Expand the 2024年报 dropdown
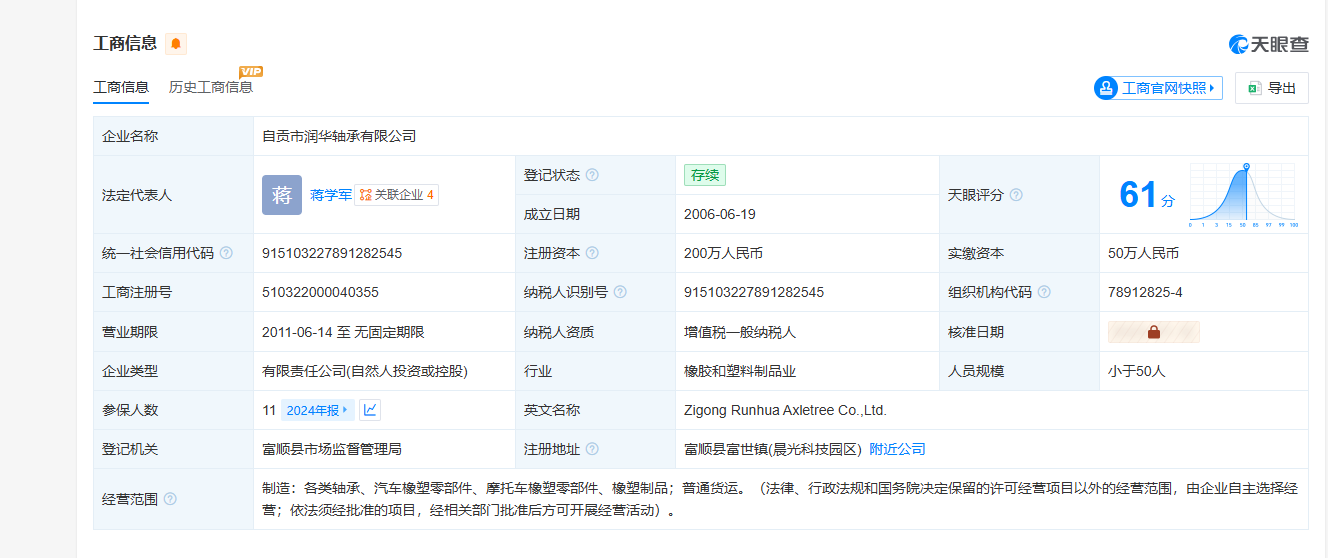Image resolution: width=1328 pixels, height=558 pixels. pyautogui.click(x=317, y=410)
